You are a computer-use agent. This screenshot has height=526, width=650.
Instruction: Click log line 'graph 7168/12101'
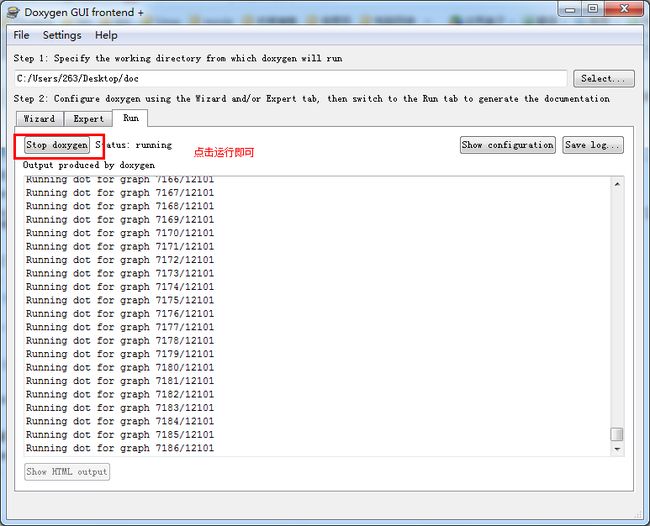(x=120, y=206)
